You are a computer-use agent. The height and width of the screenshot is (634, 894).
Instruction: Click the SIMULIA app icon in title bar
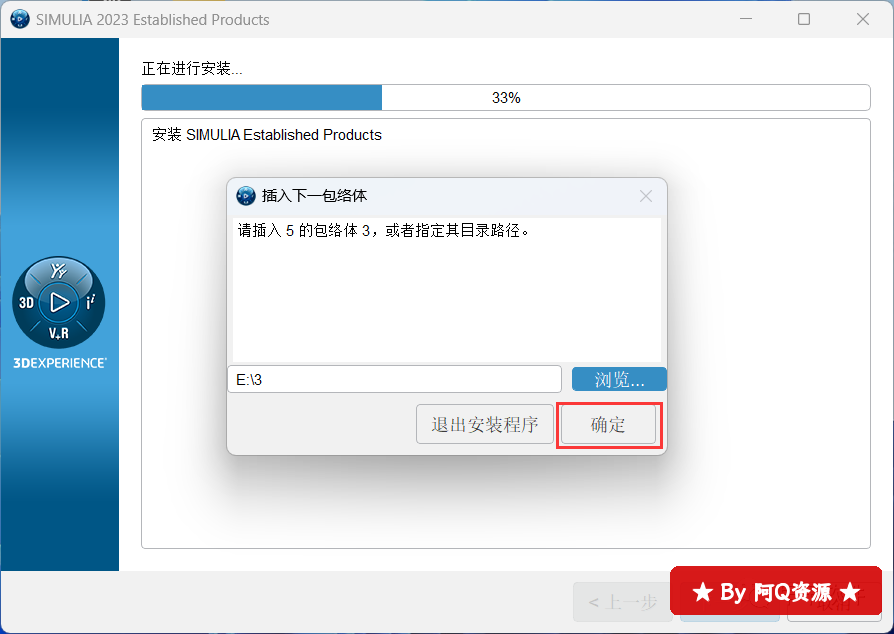coord(20,19)
